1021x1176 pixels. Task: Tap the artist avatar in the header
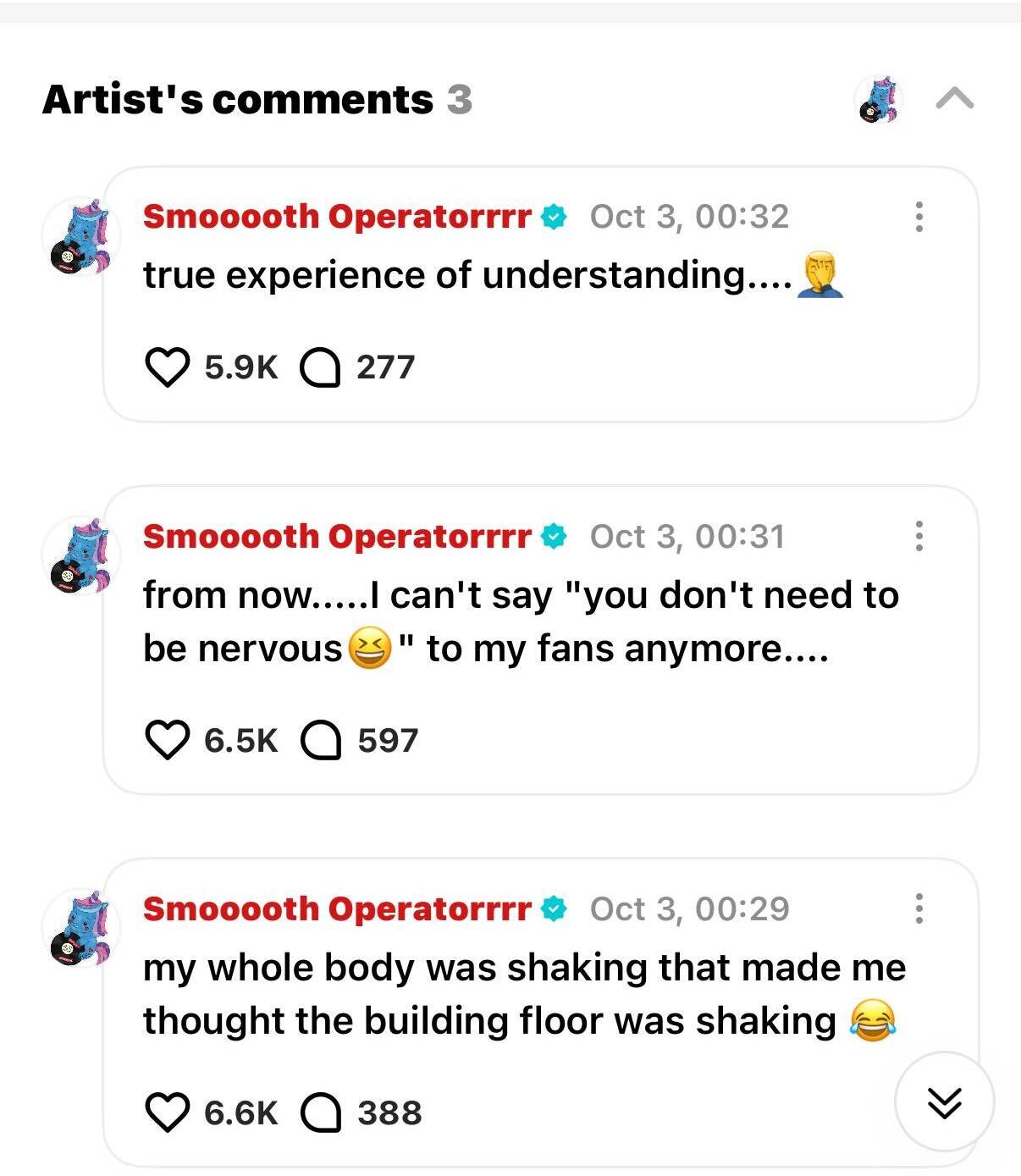tap(880, 100)
